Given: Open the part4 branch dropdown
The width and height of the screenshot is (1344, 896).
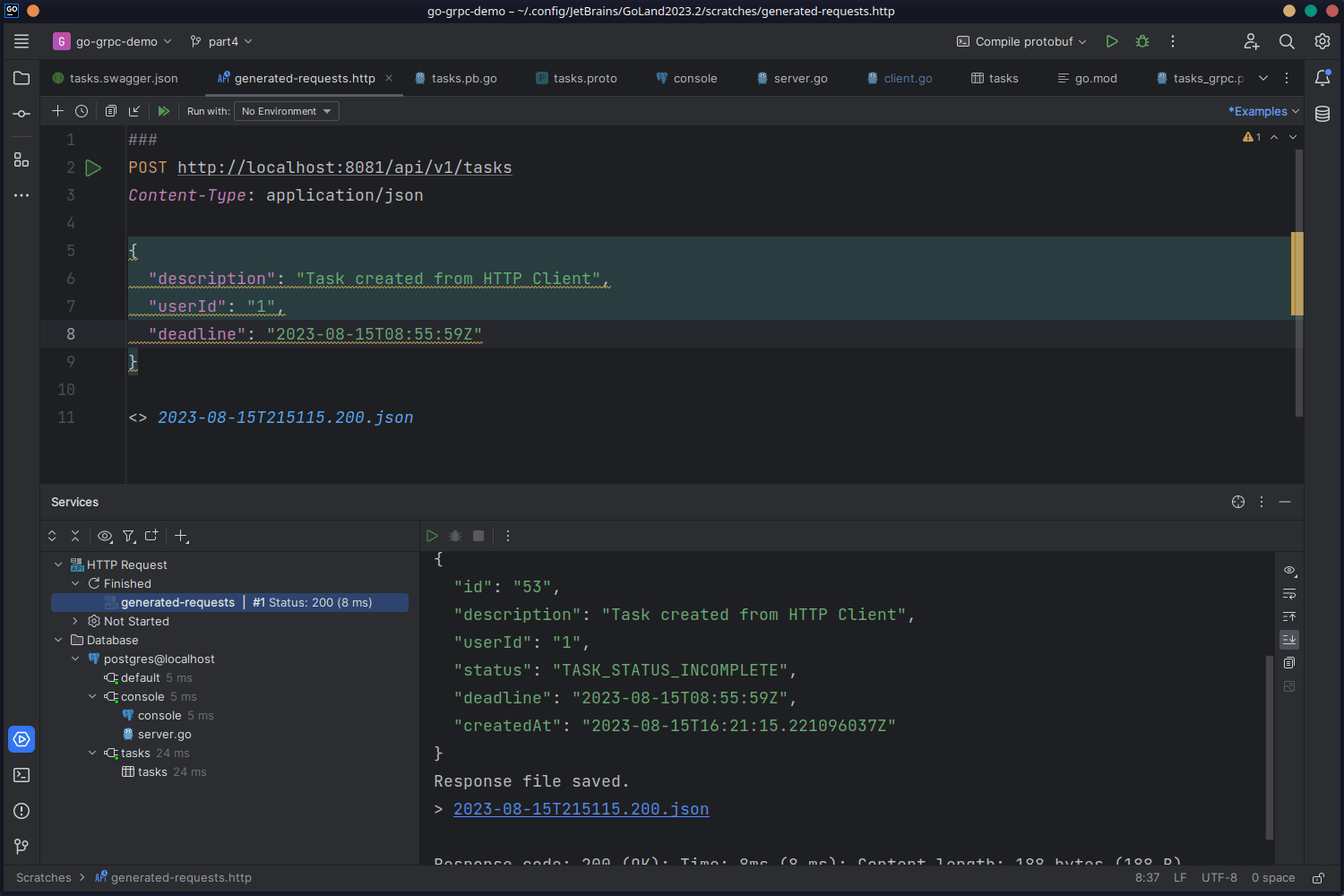Looking at the screenshot, I should [222, 41].
